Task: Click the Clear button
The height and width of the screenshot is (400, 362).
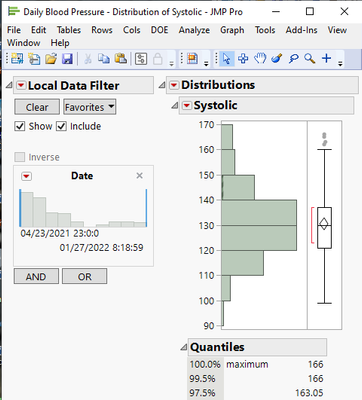Action: (x=37, y=107)
